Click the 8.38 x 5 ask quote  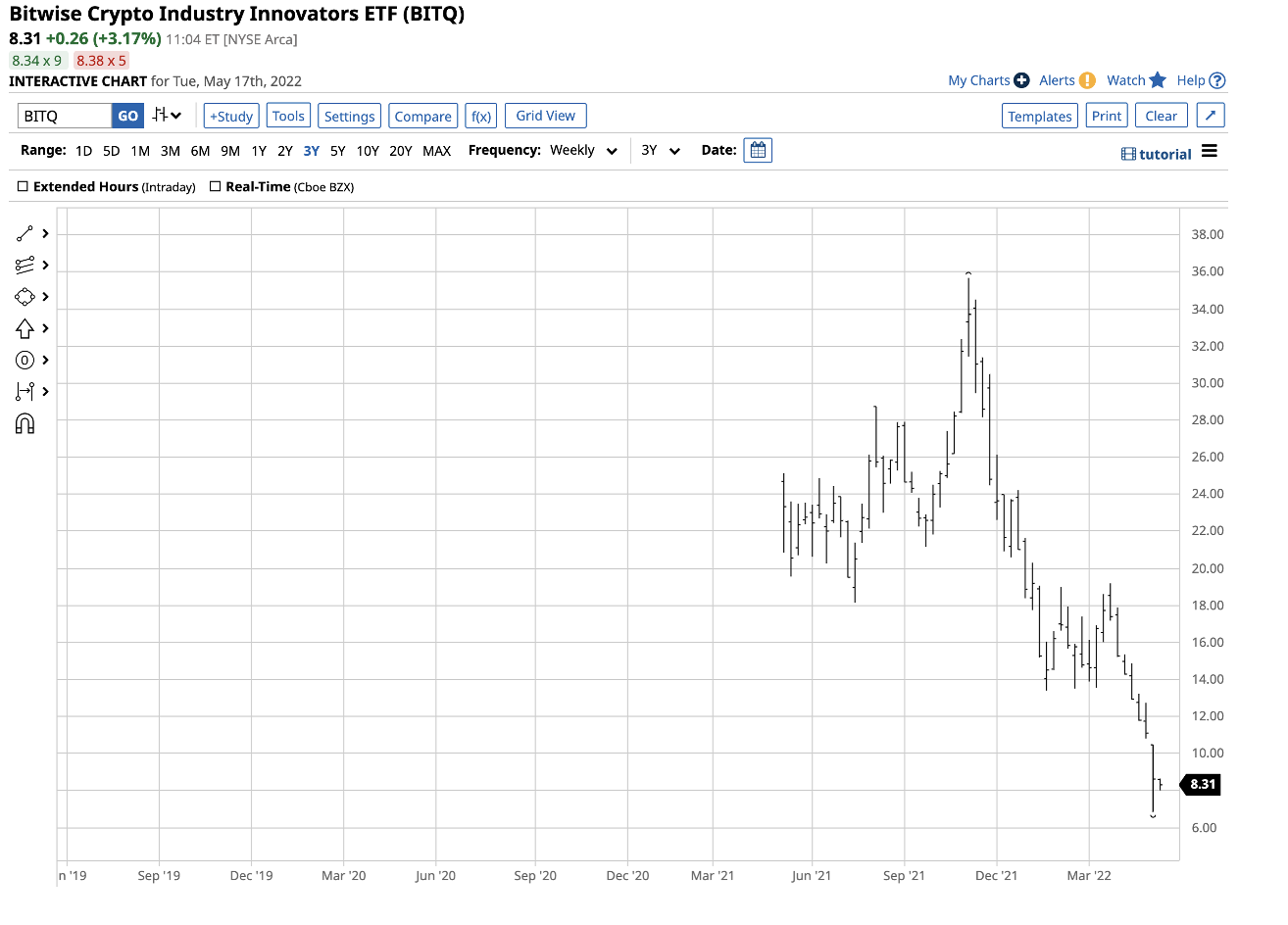click(x=101, y=61)
